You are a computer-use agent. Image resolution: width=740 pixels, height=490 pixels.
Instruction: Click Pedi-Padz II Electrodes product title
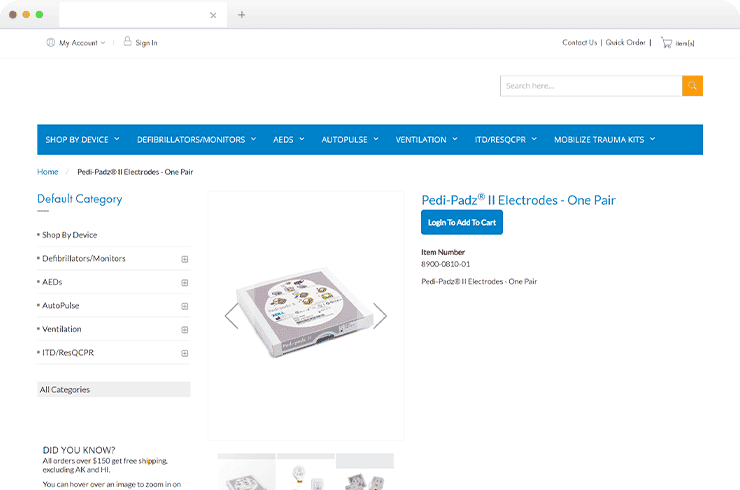pos(518,200)
